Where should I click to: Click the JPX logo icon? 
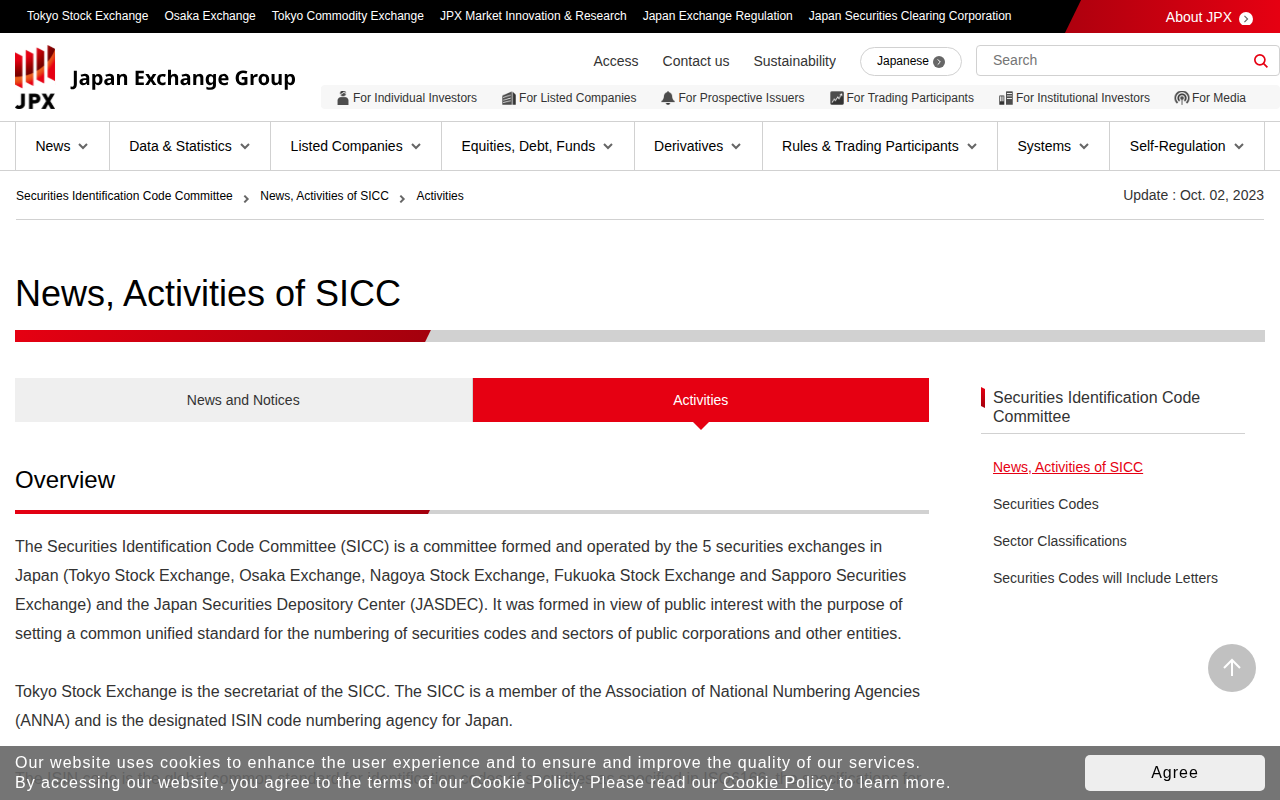[x=35, y=77]
